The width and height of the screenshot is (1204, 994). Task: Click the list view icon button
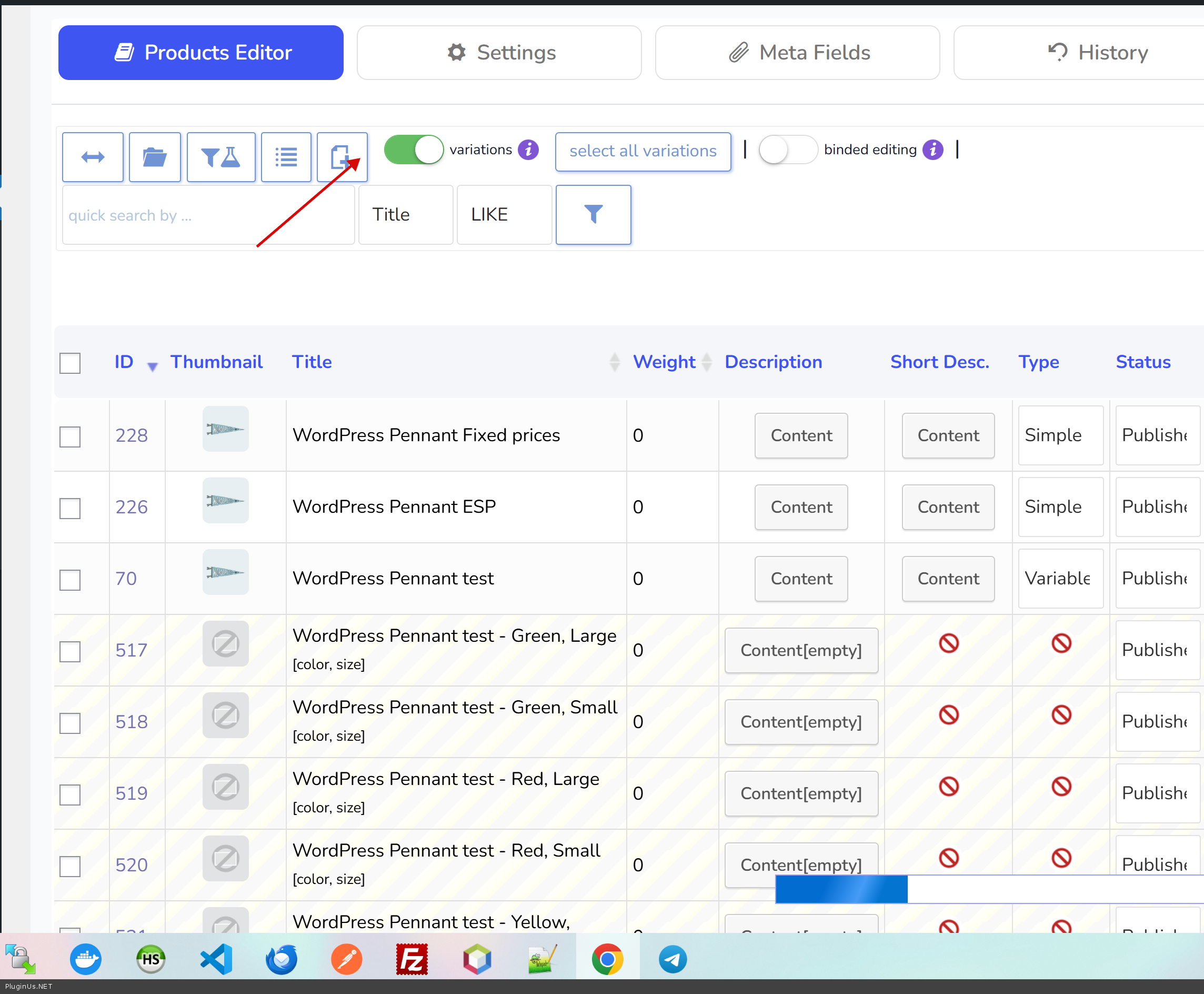(286, 157)
